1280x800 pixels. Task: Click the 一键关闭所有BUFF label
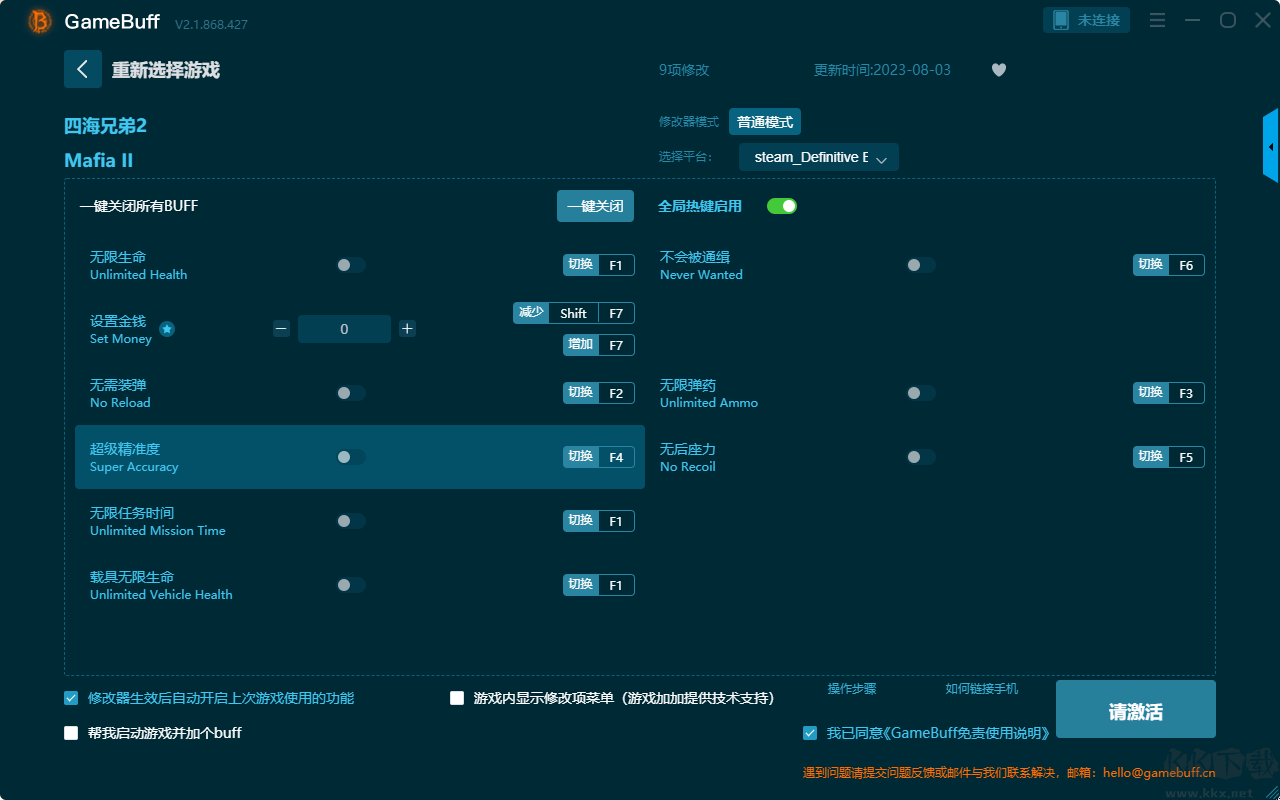point(139,206)
